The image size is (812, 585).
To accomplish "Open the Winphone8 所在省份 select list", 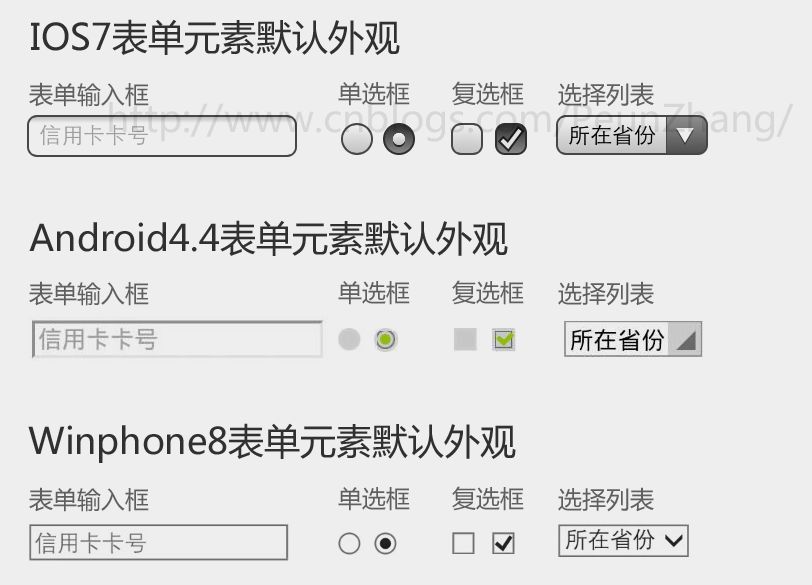I will click(x=624, y=541).
